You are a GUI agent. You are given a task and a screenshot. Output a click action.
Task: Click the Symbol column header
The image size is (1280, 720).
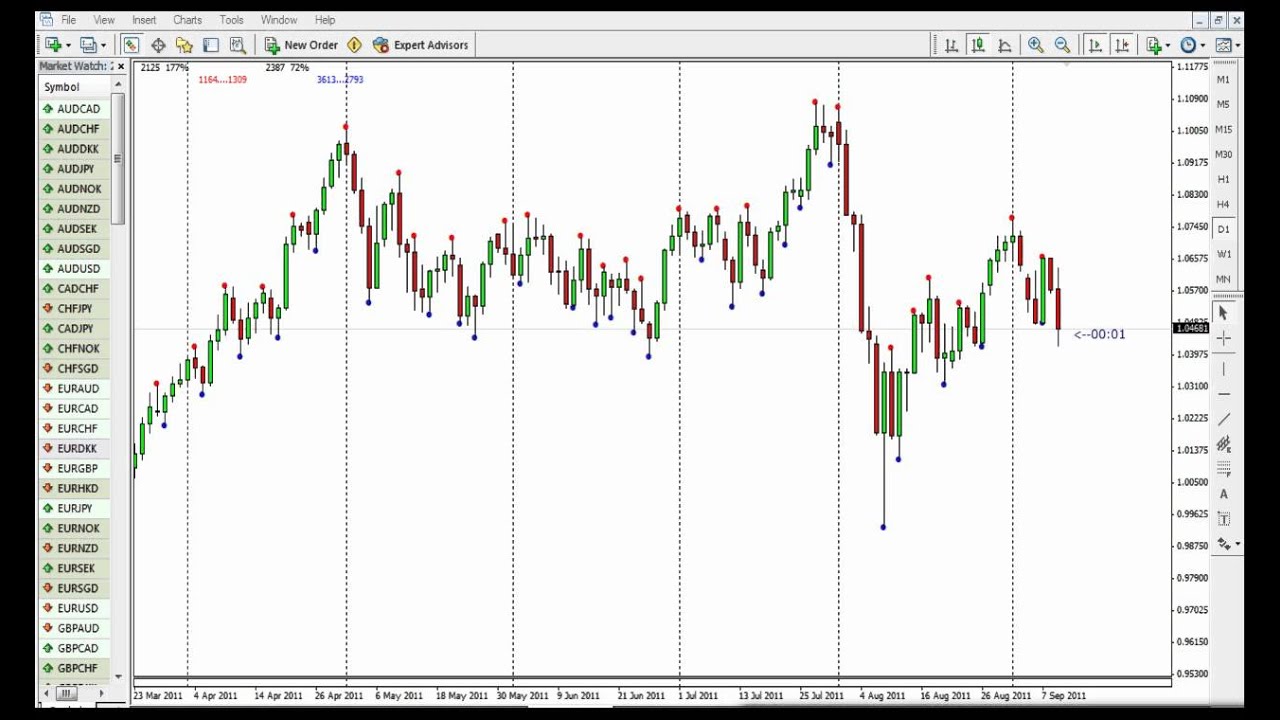[75, 87]
